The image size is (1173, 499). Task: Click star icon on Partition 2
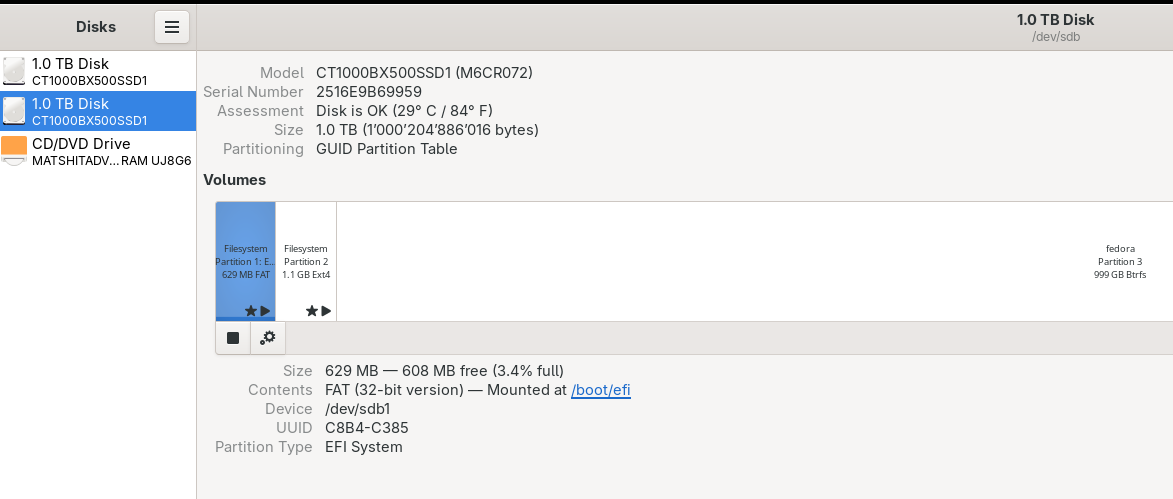coord(312,311)
